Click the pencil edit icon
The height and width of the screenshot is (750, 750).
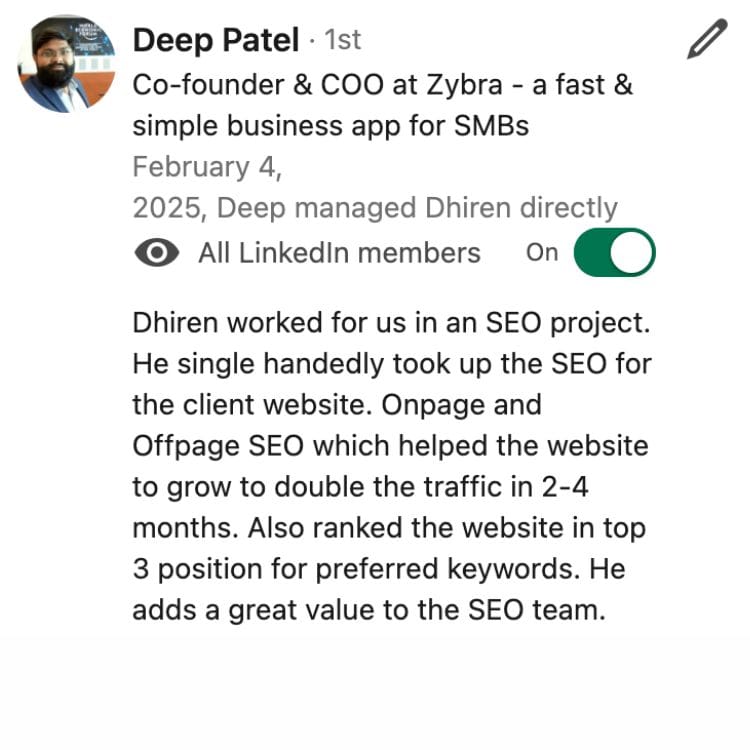click(707, 40)
